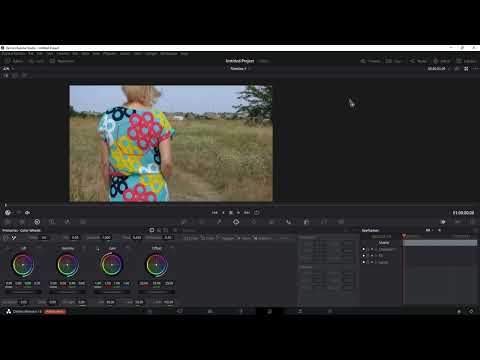
Task: Toggle Gallery panel in top toolbar
Action: [x=14, y=61]
